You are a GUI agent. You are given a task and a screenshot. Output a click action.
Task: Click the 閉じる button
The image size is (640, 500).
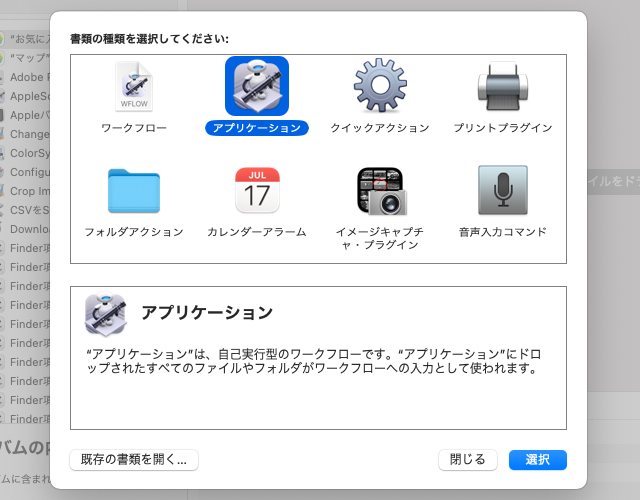click(x=467, y=460)
